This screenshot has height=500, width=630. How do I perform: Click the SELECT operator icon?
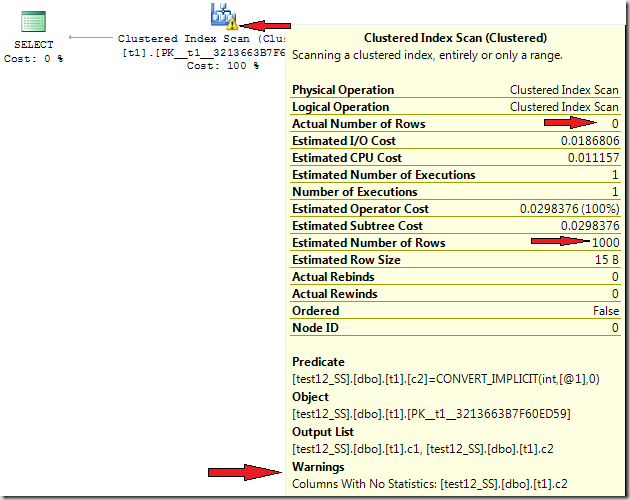(33, 23)
